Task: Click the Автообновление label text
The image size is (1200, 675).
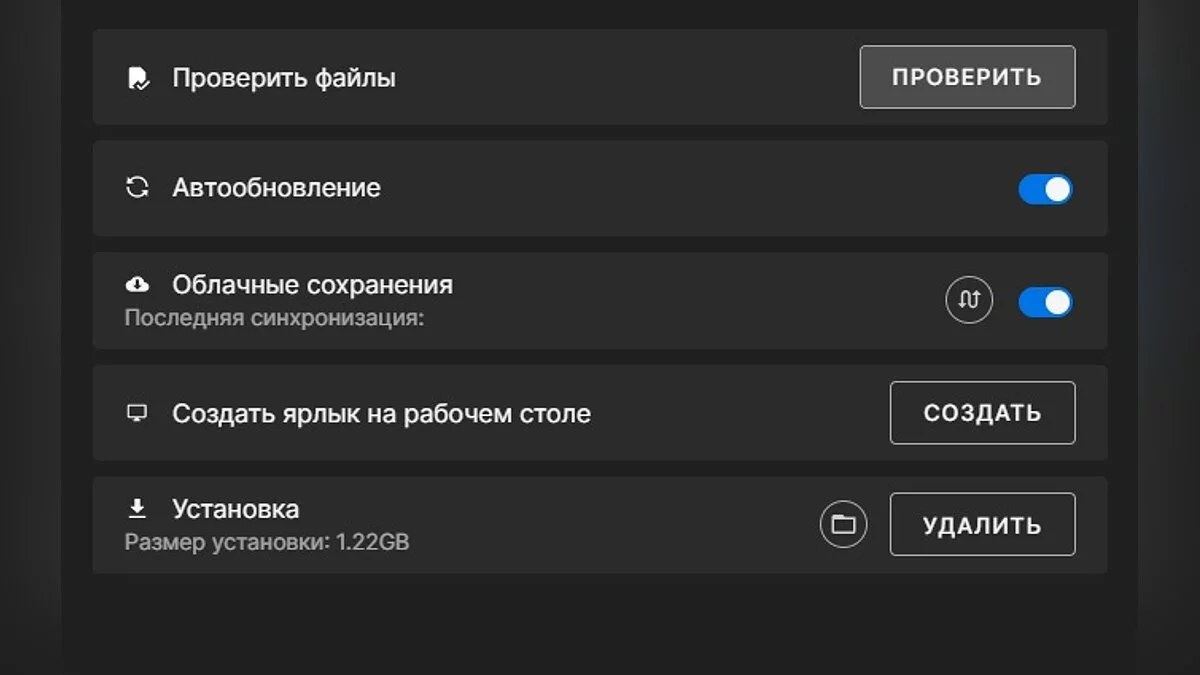Action: (276, 188)
